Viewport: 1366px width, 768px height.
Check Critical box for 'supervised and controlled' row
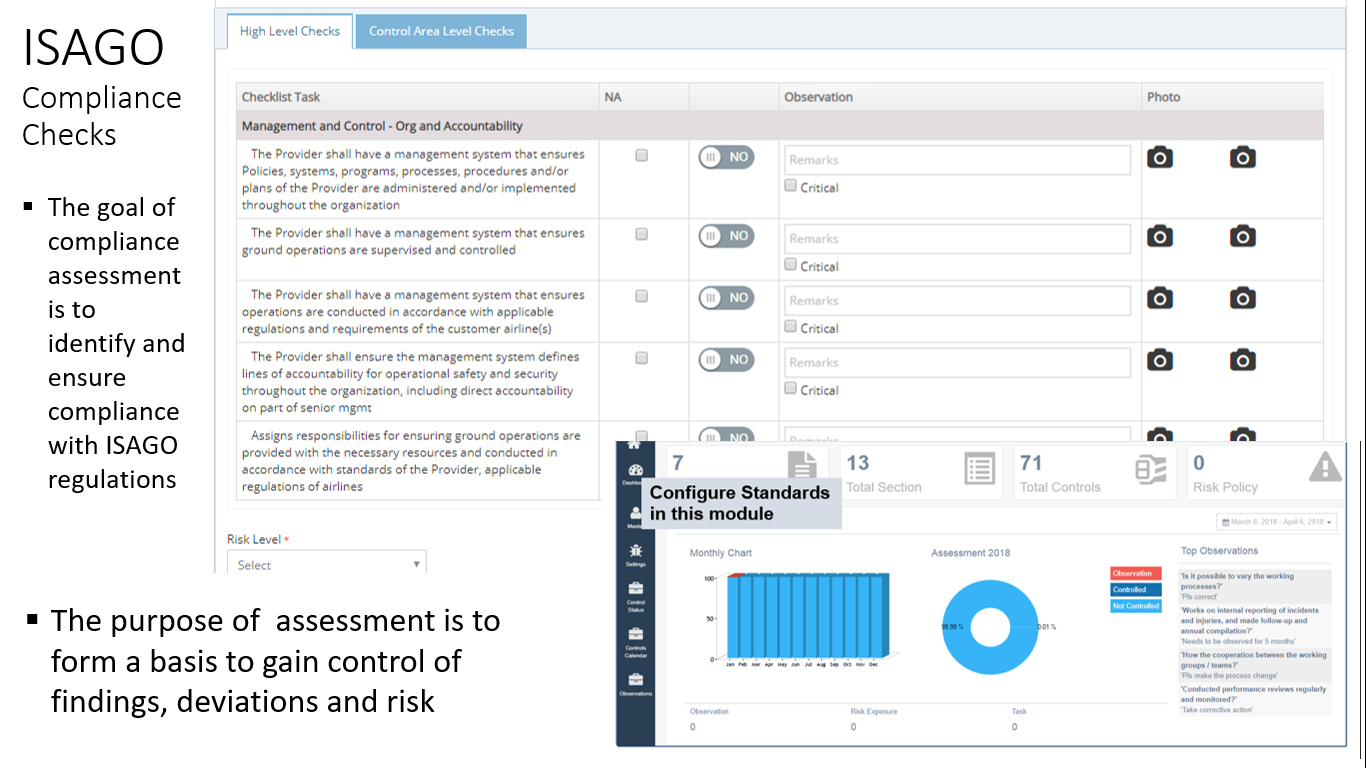791,265
